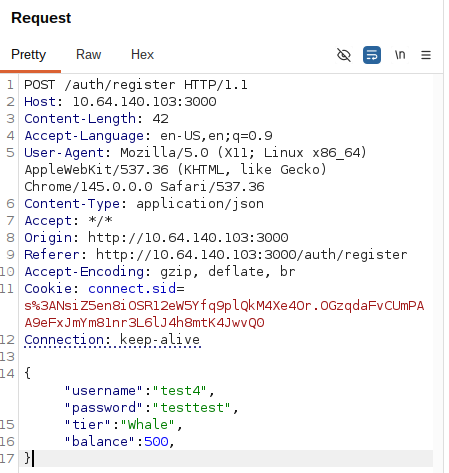This screenshot has width=449, height=473.
Task: Click the Chrome/145.0.0.0 Safari/537.36 text
Action: coord(144,187)
